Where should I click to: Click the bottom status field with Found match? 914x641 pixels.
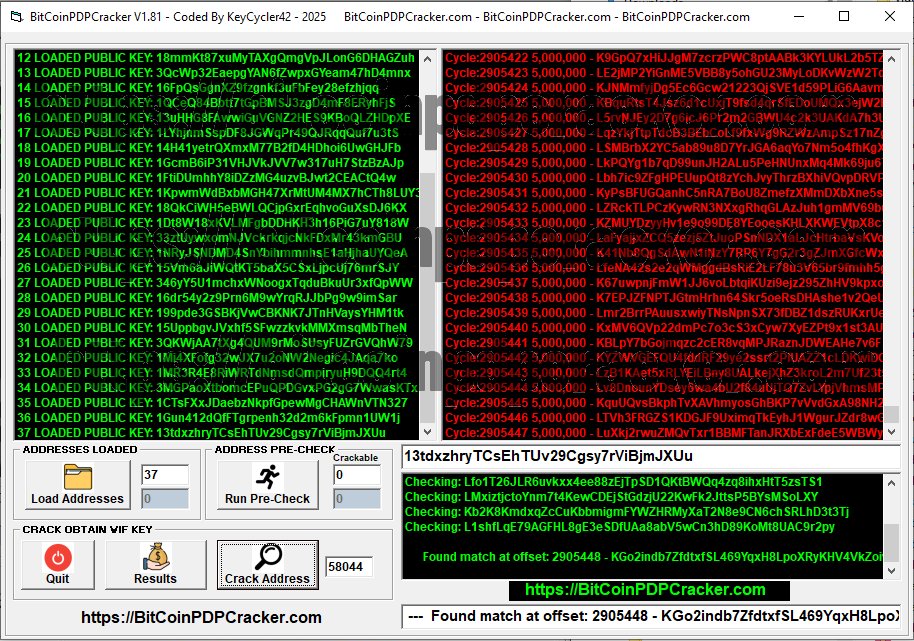[x=649, y=617]
